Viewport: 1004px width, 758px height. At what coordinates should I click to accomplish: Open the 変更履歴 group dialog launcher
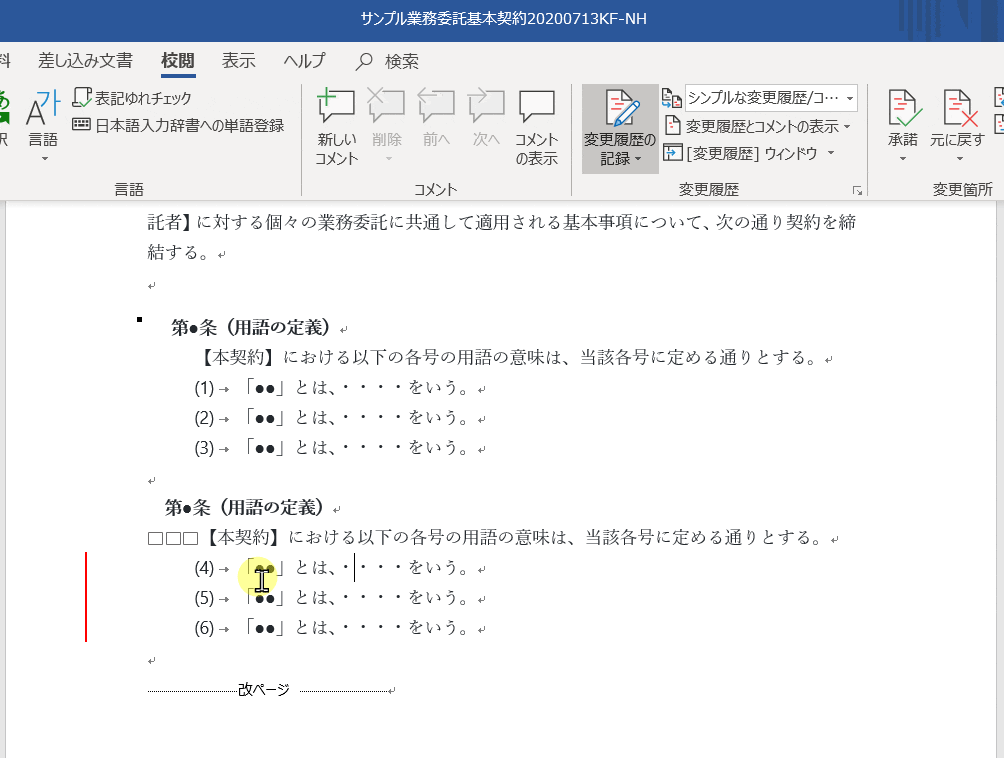point(857,190)
